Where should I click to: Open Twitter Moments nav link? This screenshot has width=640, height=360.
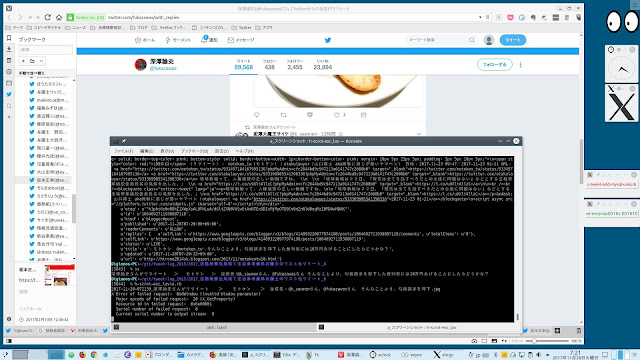tap(178, 40)
